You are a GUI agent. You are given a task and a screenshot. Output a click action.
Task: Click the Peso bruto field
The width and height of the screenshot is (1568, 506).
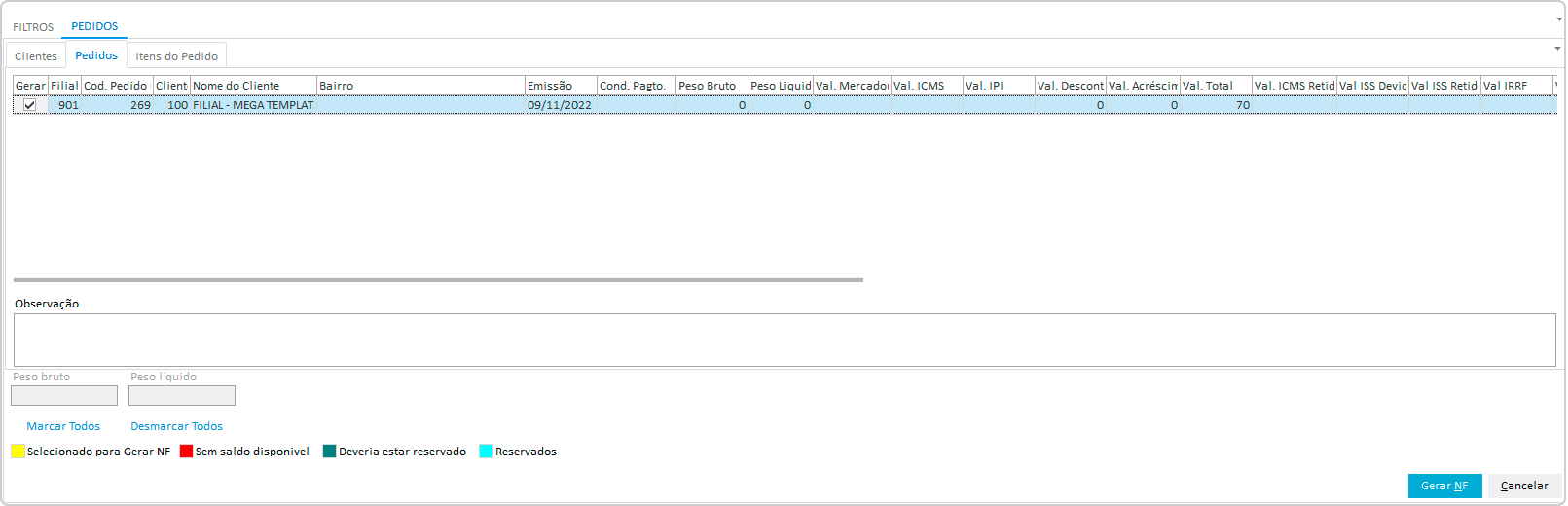pos(64,395)
